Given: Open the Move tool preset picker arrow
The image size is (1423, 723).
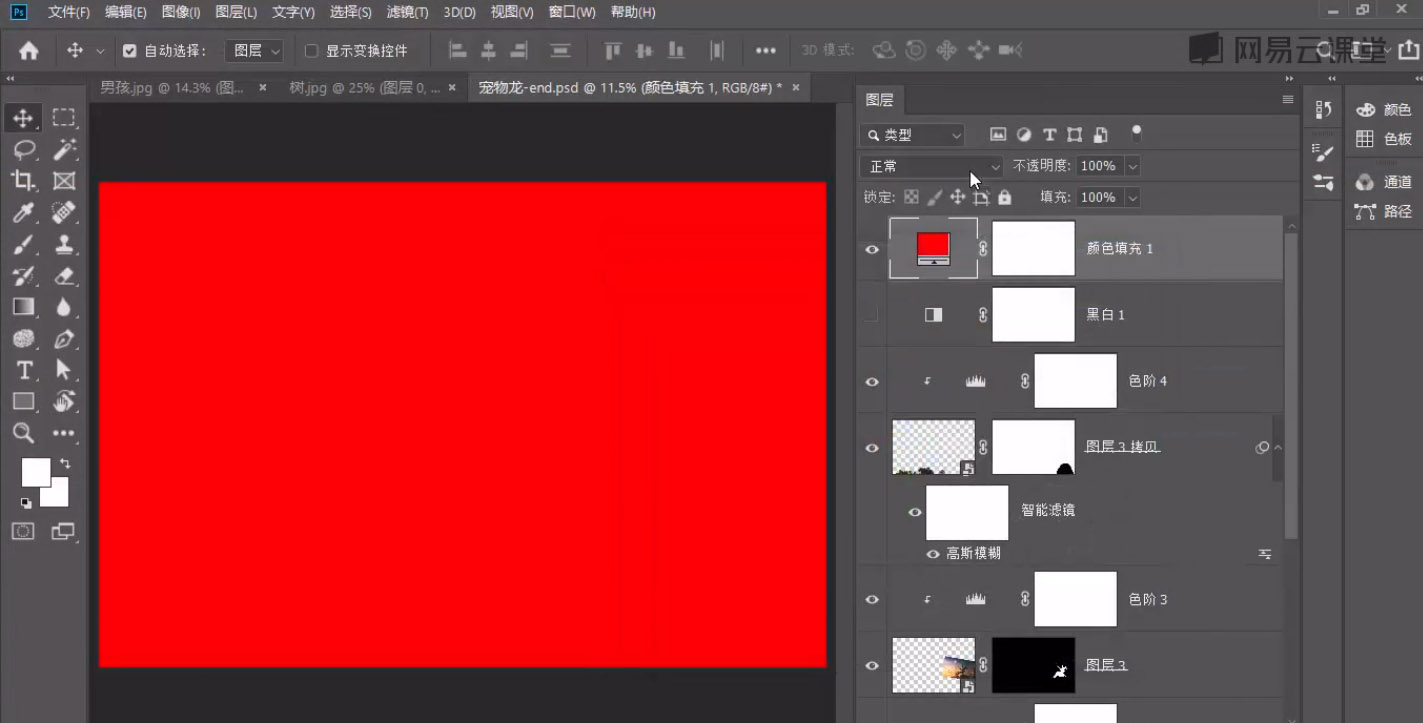Looking at the screenshot, I should (100, 50).
